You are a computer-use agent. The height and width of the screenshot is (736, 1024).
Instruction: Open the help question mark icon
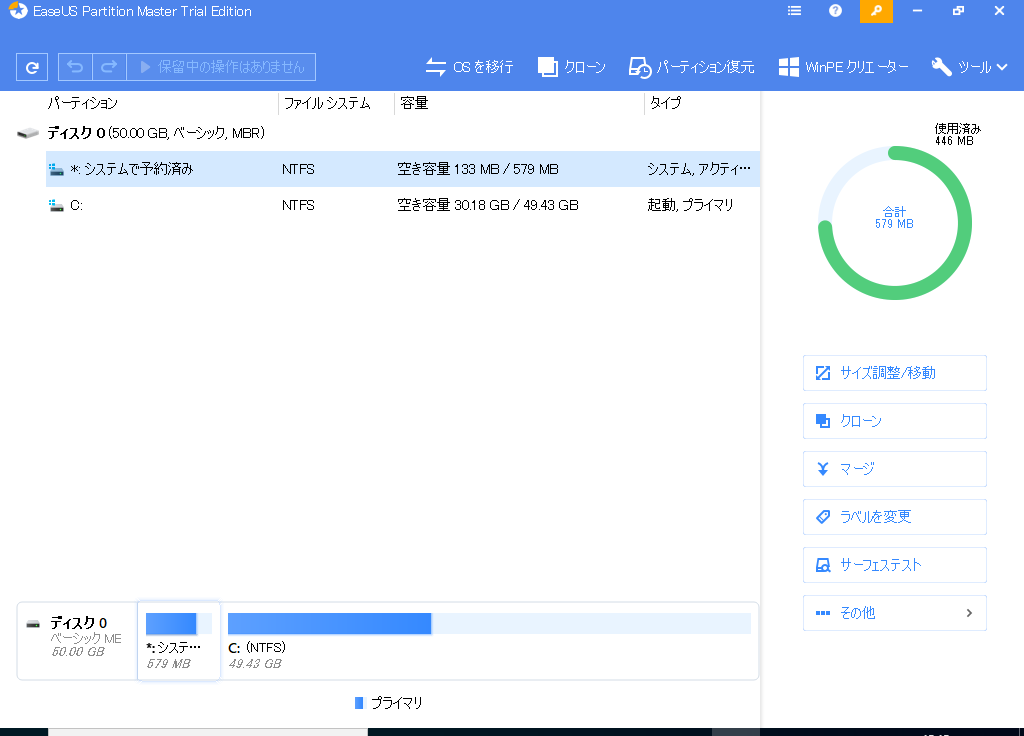[835, 11]
